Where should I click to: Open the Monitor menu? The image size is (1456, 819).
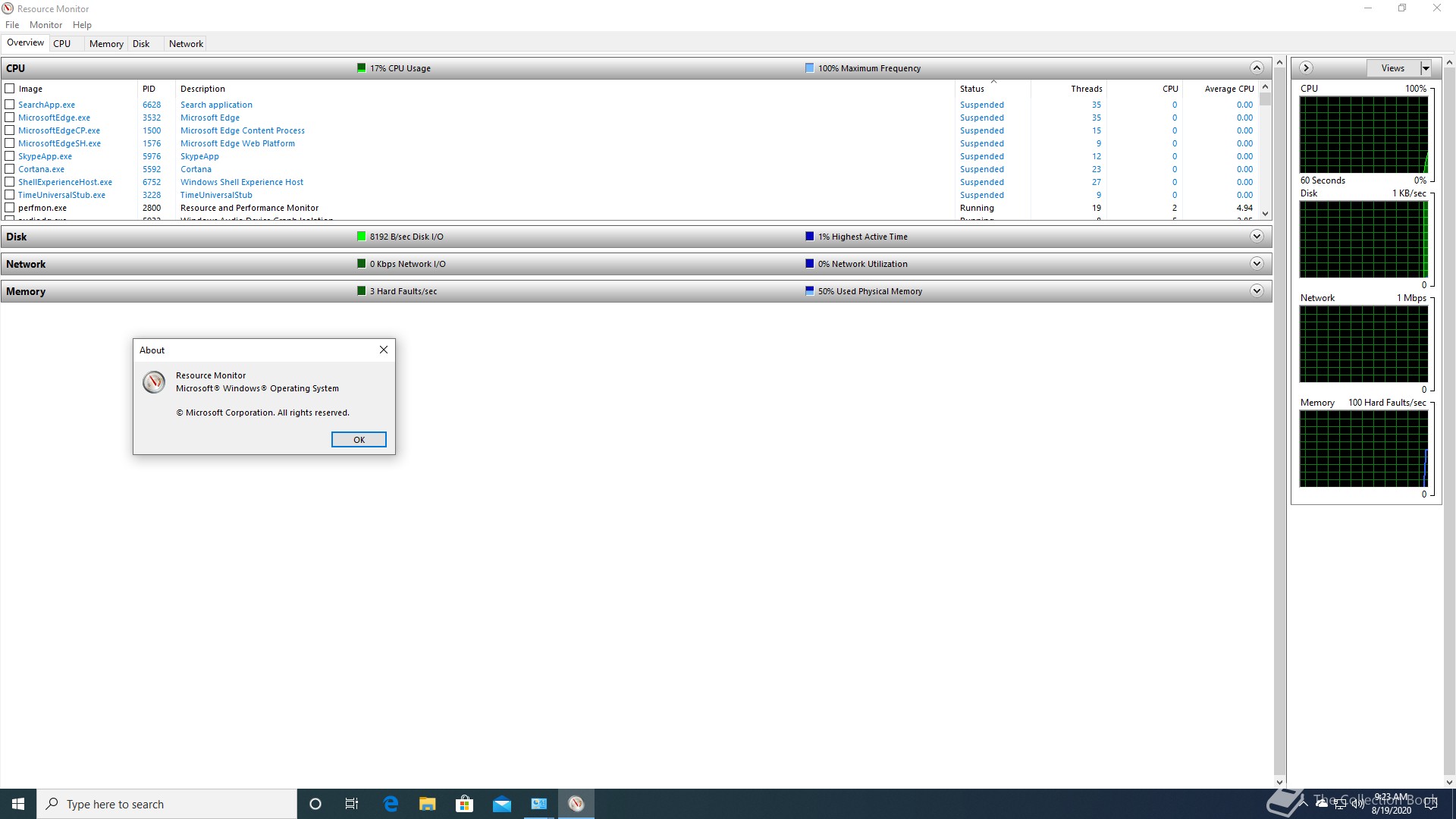coord(45,25)
